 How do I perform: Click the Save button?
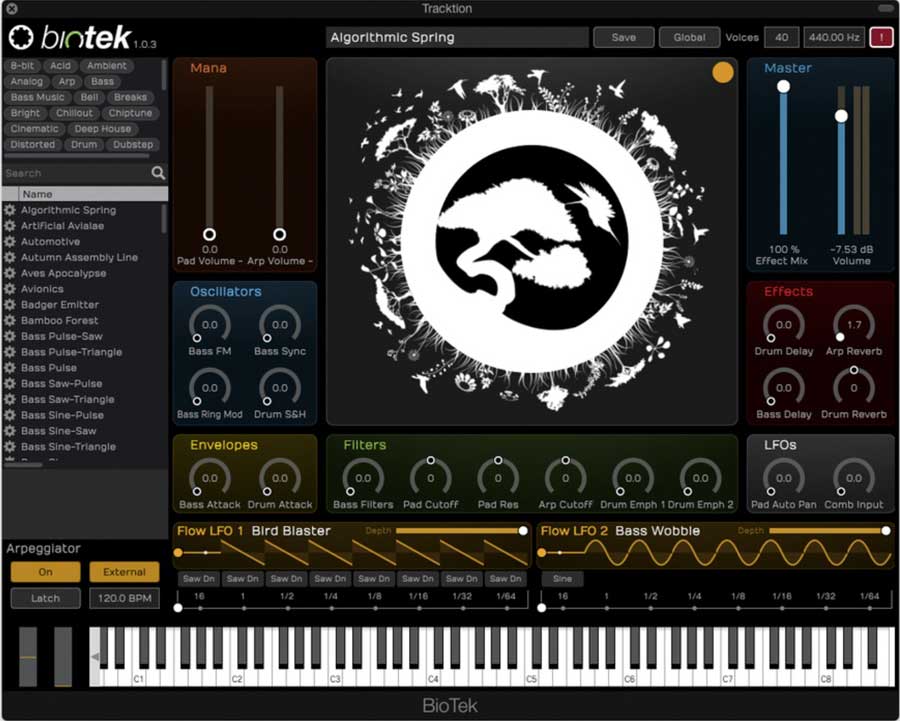click(x=623, y=37)
